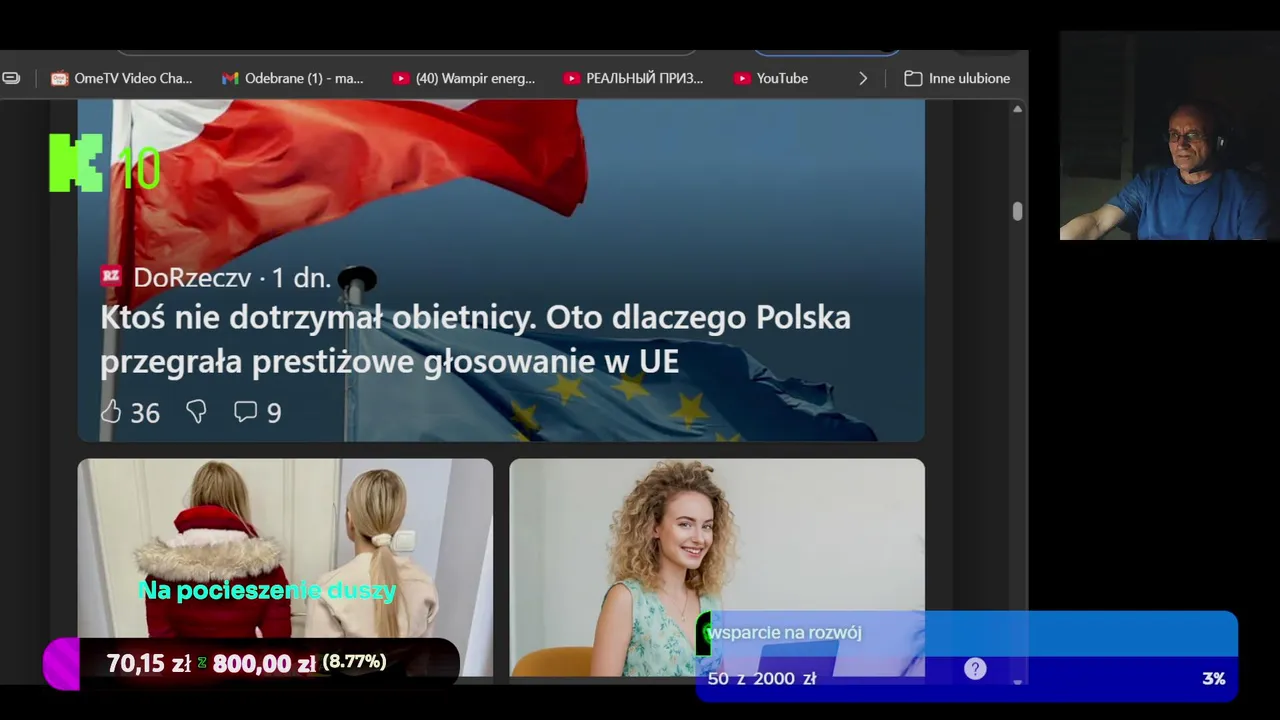Open the YouTube bookmark
The width and height of the screenshot is (1280, 720).
point(771,78)
